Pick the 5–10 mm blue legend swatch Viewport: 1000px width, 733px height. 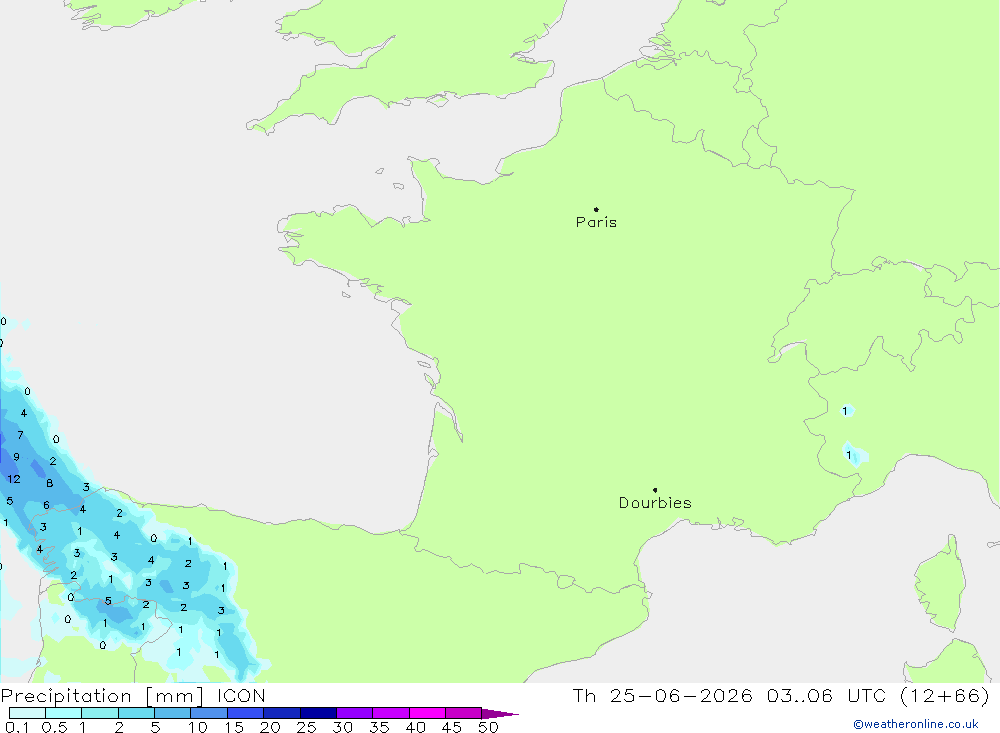[172, 713]
